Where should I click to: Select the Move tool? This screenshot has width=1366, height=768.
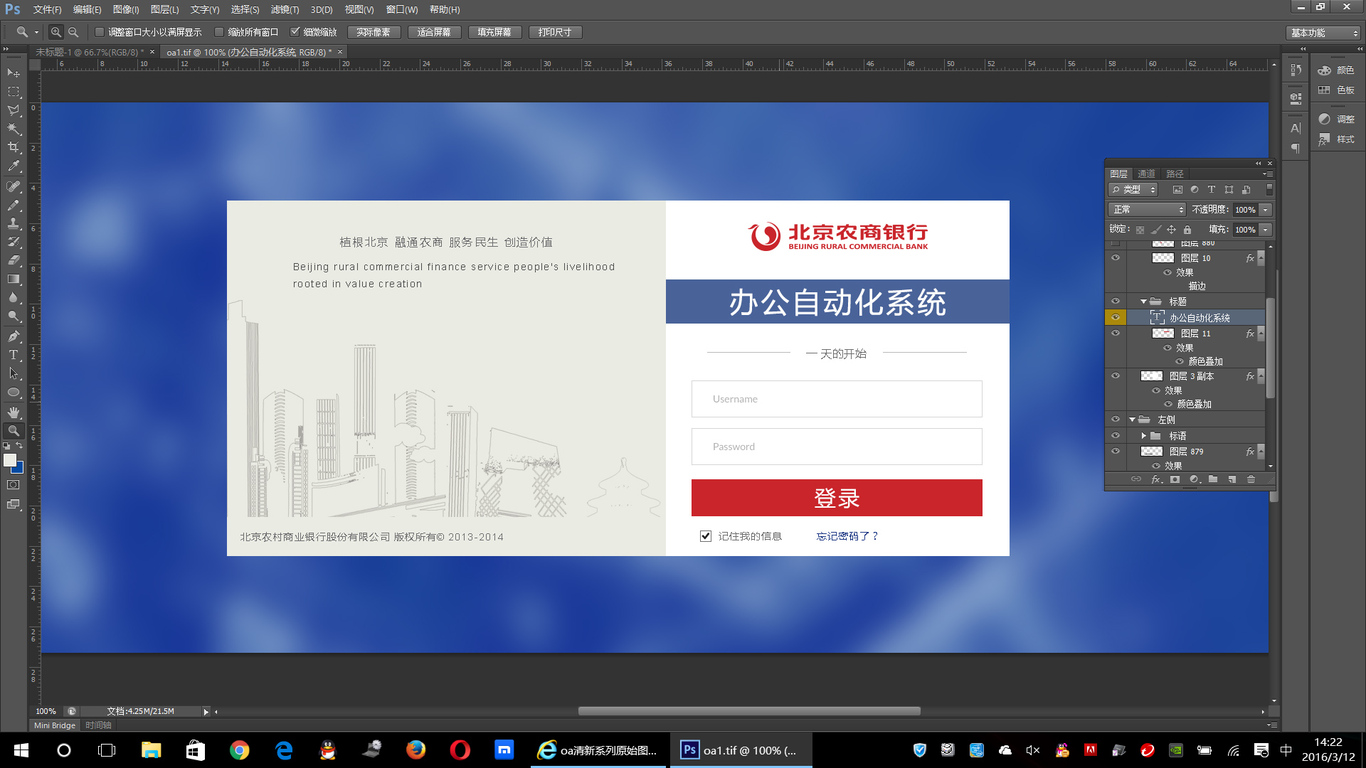(13, 73)
